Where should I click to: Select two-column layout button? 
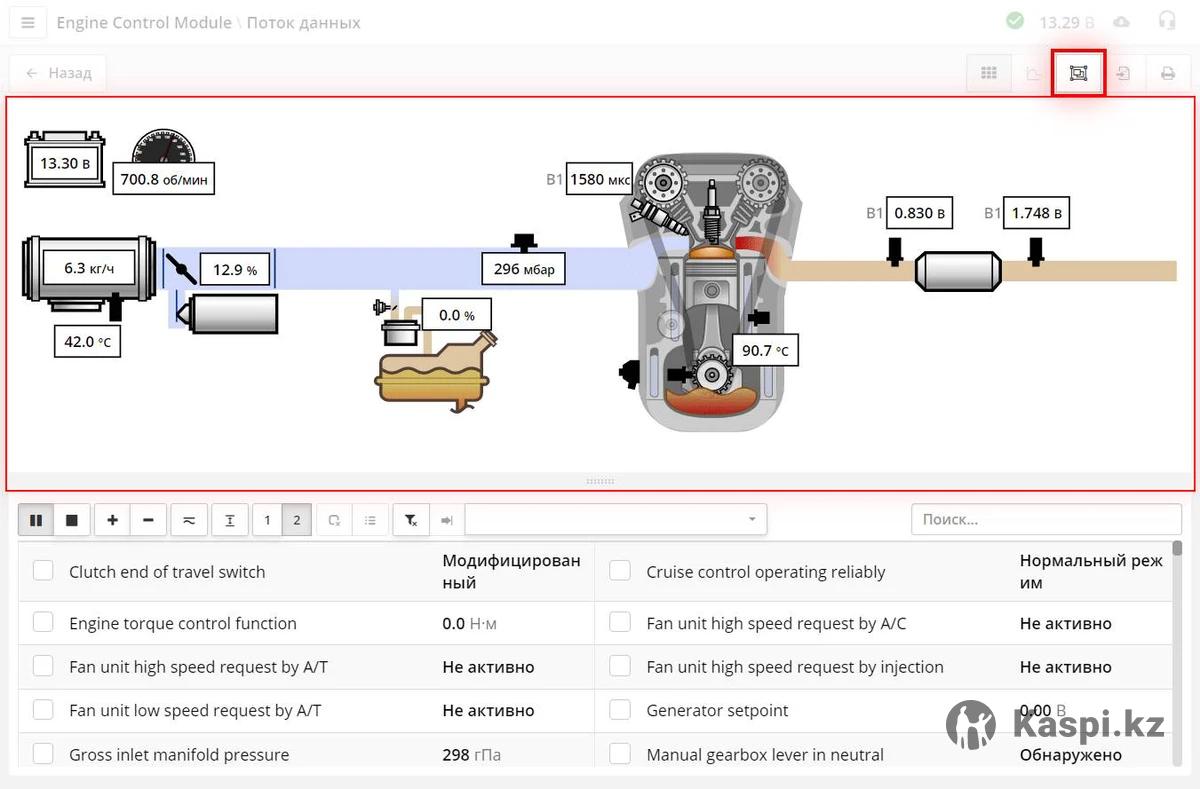[x=296, y=520]
